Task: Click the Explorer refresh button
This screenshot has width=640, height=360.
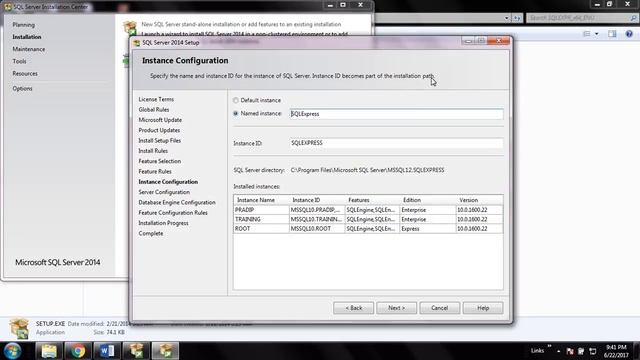Action: [x=517, y=18]
